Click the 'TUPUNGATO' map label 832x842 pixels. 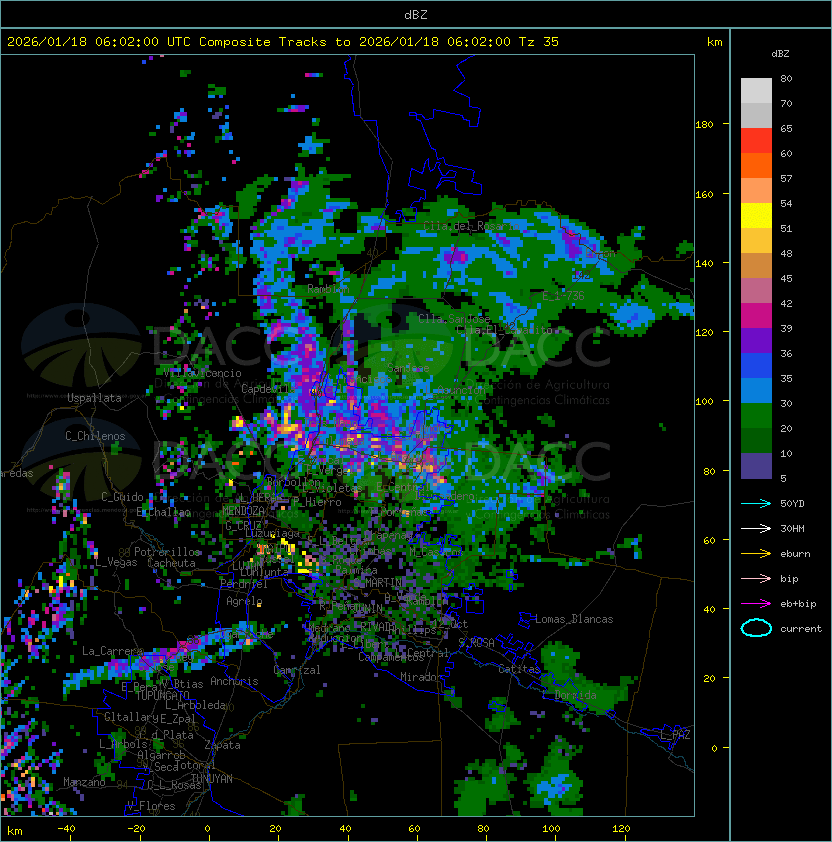pos(162,695)
